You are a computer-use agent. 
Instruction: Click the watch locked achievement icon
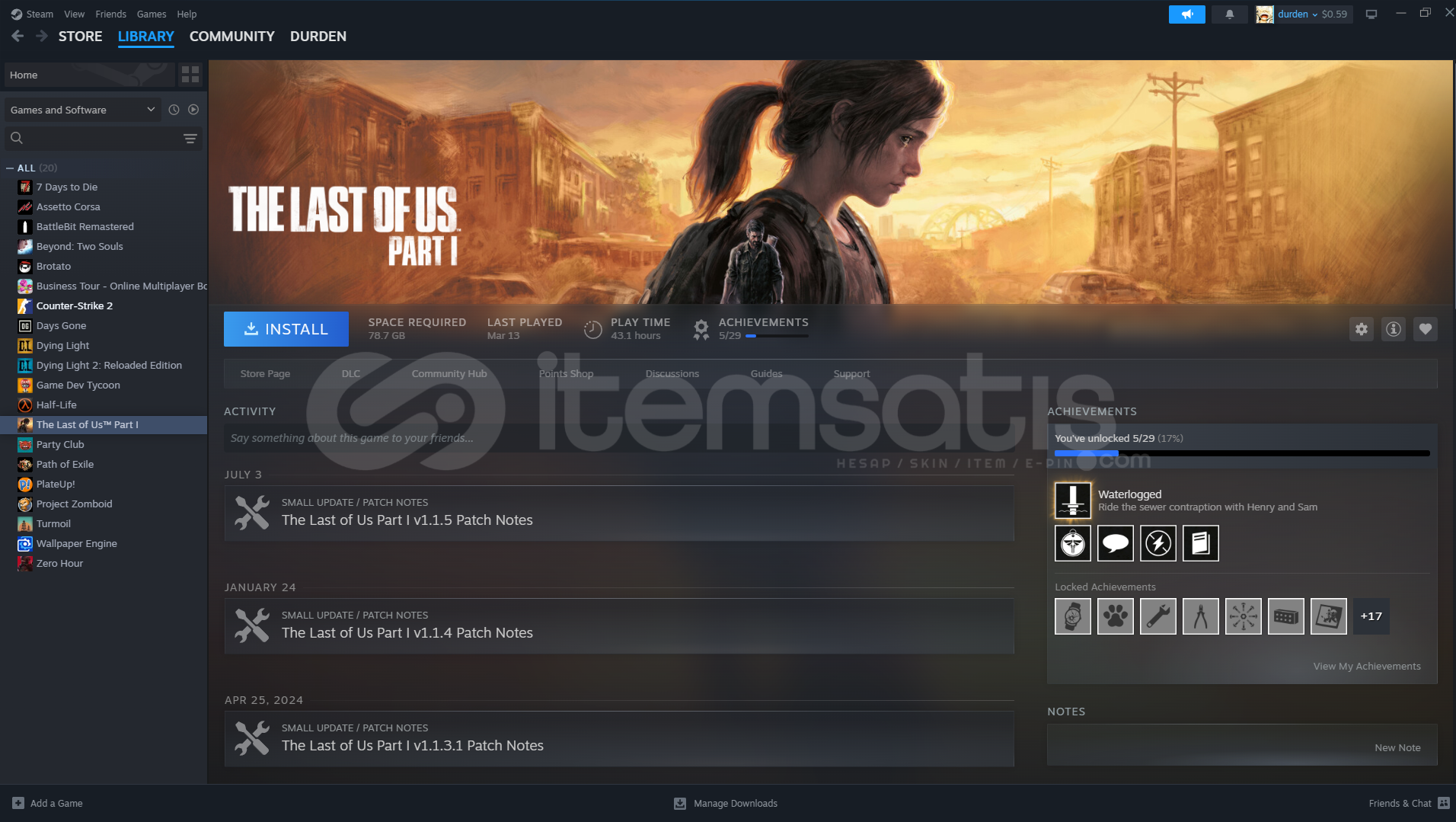coord(1073,616)
